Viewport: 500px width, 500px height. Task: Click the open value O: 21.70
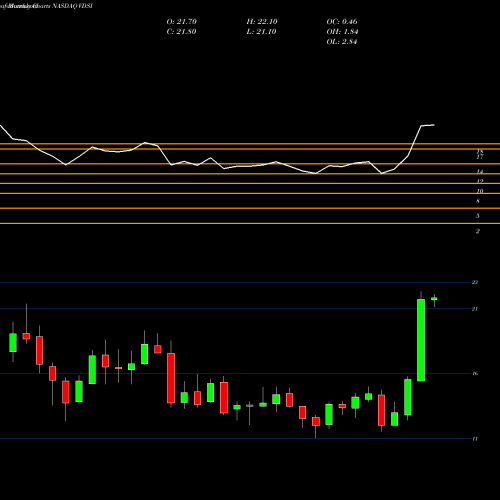pos(182,22)
